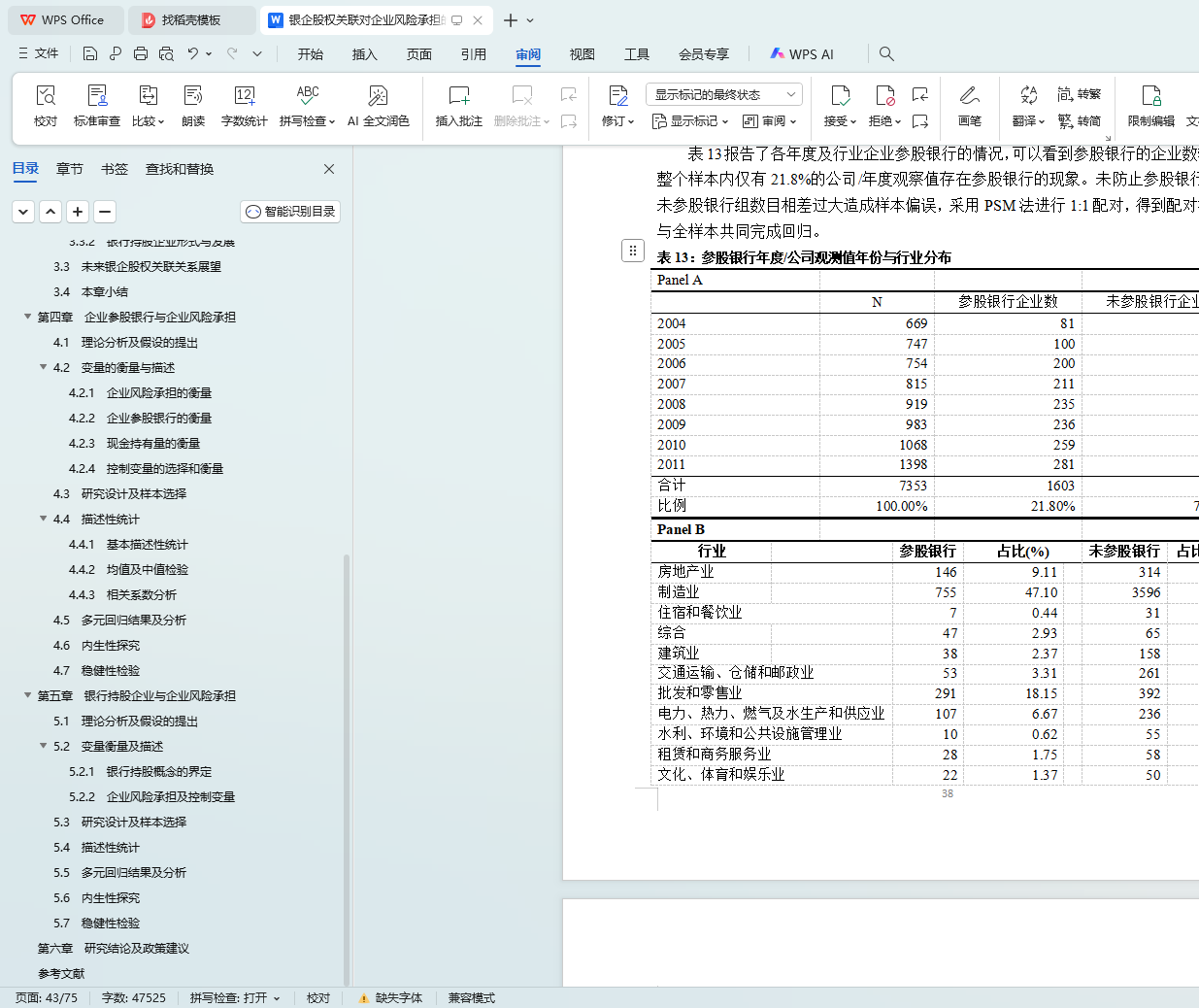Viewport: 1199px width, 1008px height.
Task: Go to previous comment arrow icon
Action: click(x=569, y=94)
